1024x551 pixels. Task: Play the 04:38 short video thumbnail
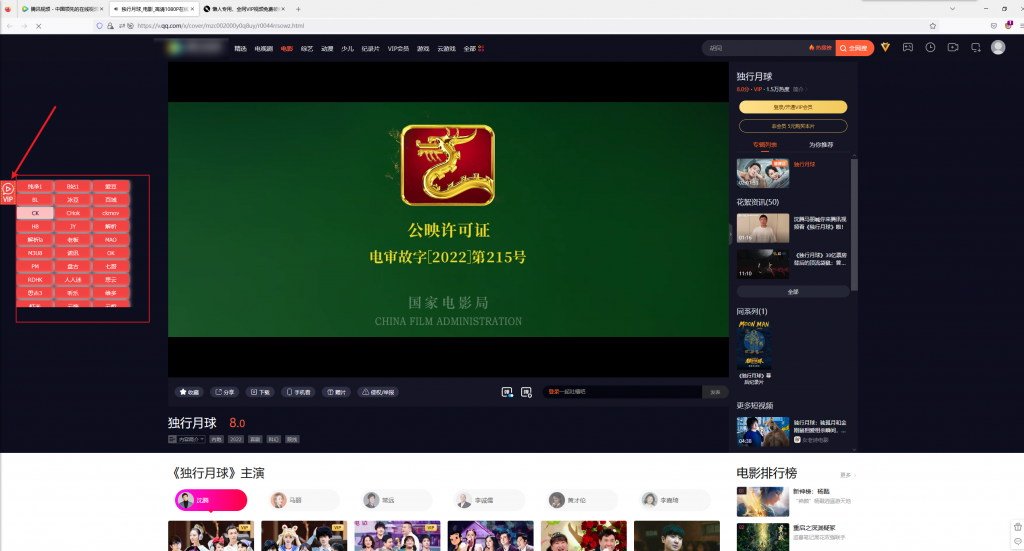(763, 432)
